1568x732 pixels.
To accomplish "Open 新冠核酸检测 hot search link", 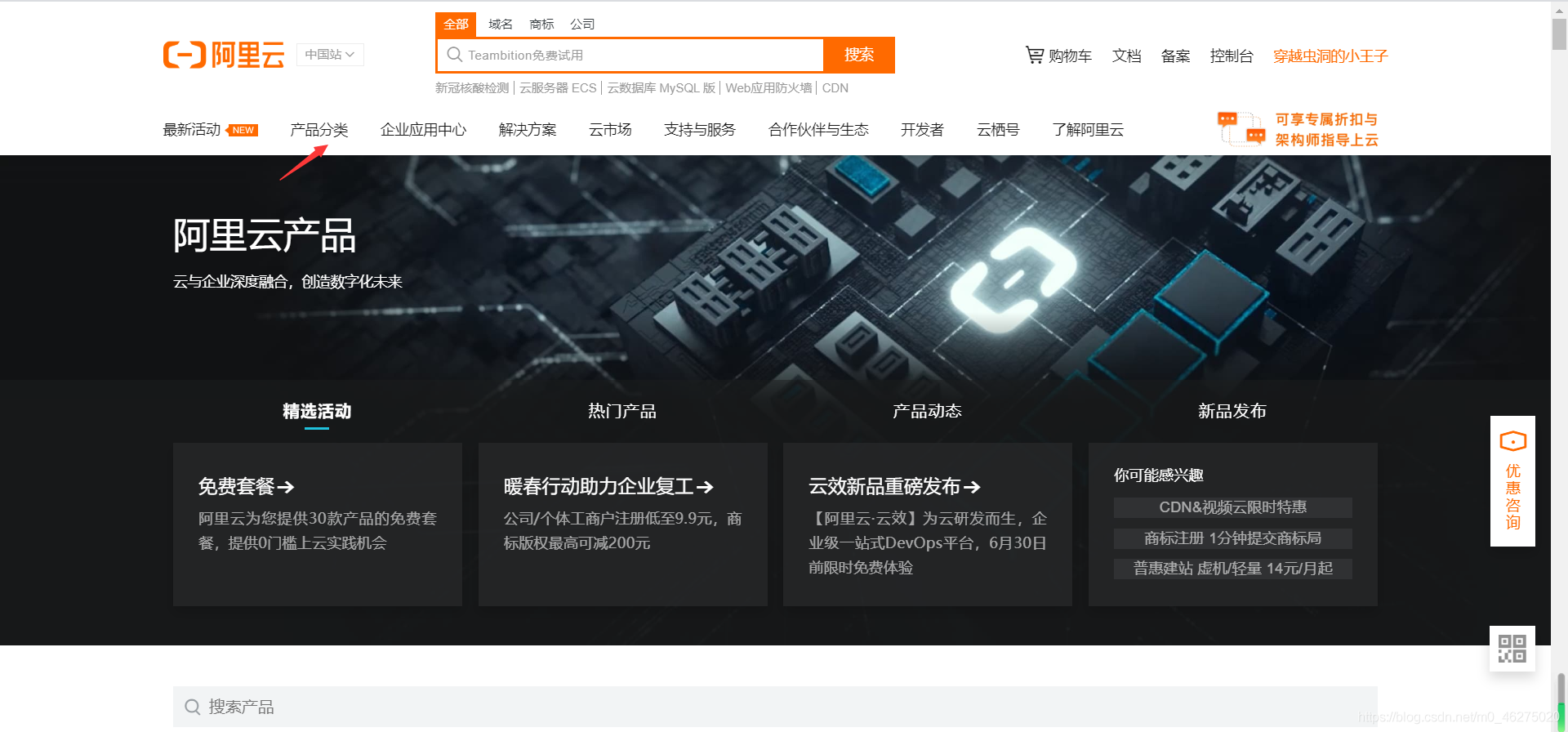I will tap(472, 88).
